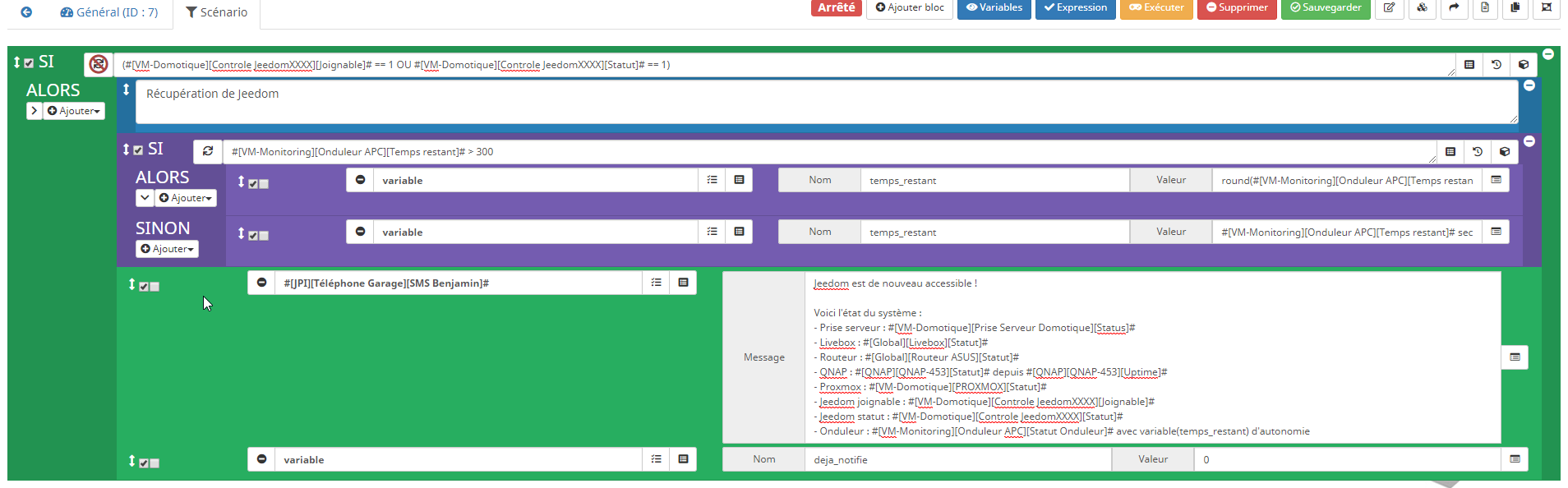Open the Variables viewer
Screen dimensions: 1568x488
tap(994, 7)
